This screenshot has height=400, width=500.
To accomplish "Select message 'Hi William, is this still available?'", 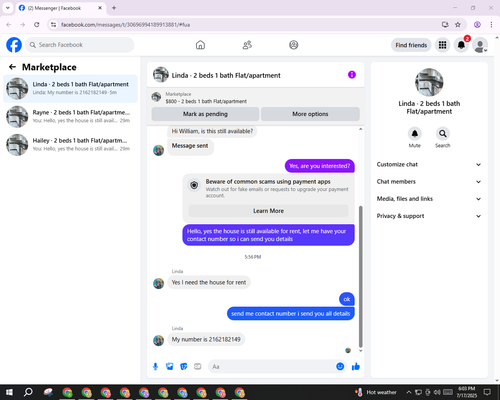I will tap(212, 131).
